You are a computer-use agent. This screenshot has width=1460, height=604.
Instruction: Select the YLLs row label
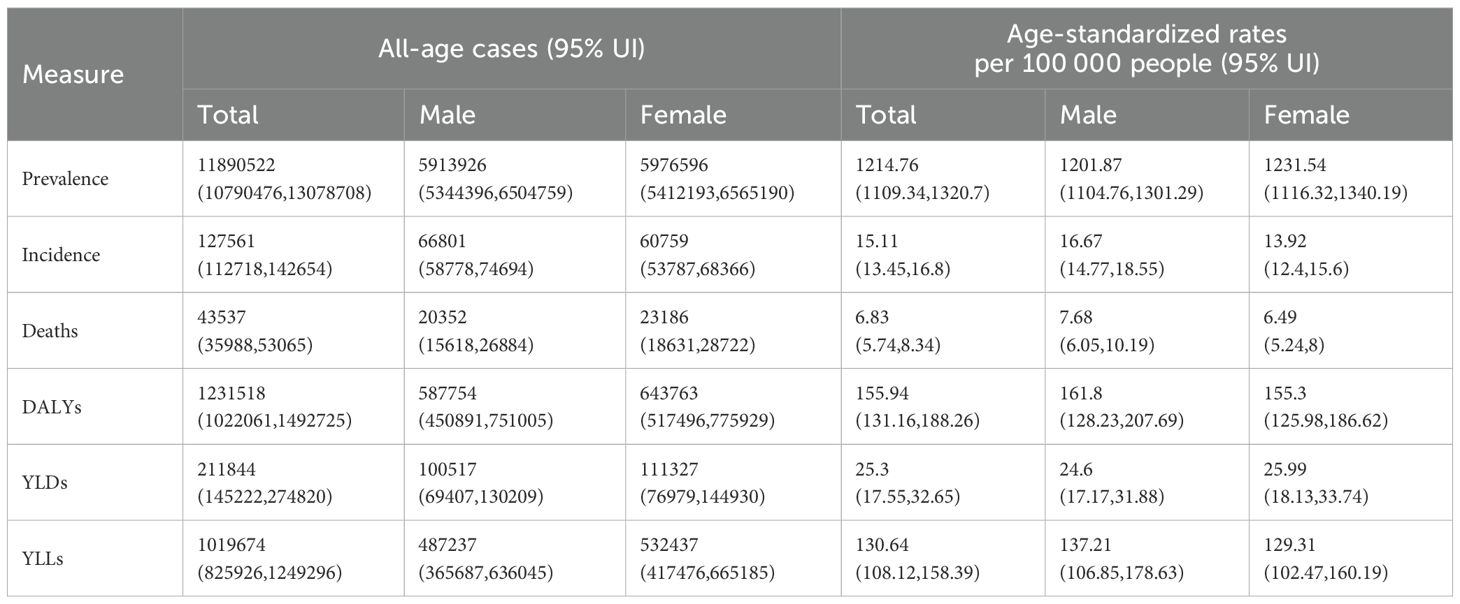45,559
